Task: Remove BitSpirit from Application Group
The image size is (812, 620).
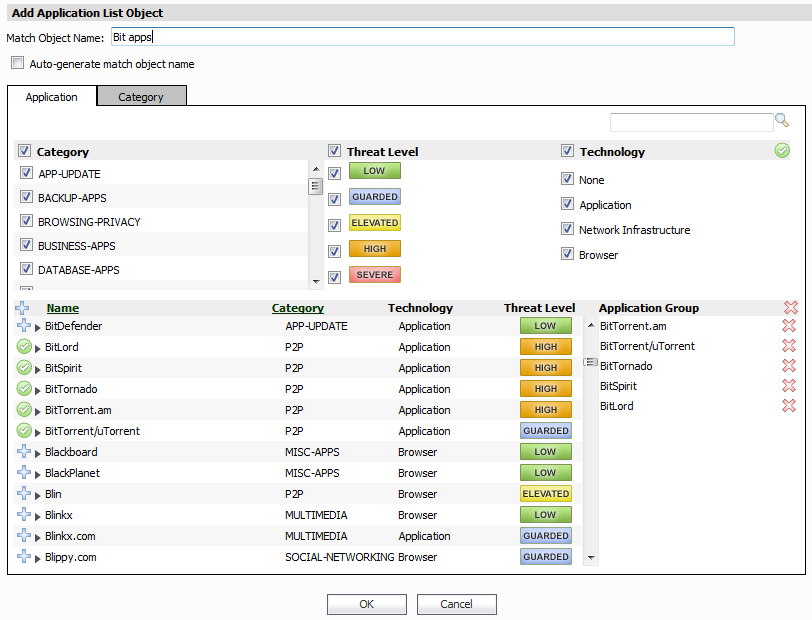Action: (x=789, y=386)
